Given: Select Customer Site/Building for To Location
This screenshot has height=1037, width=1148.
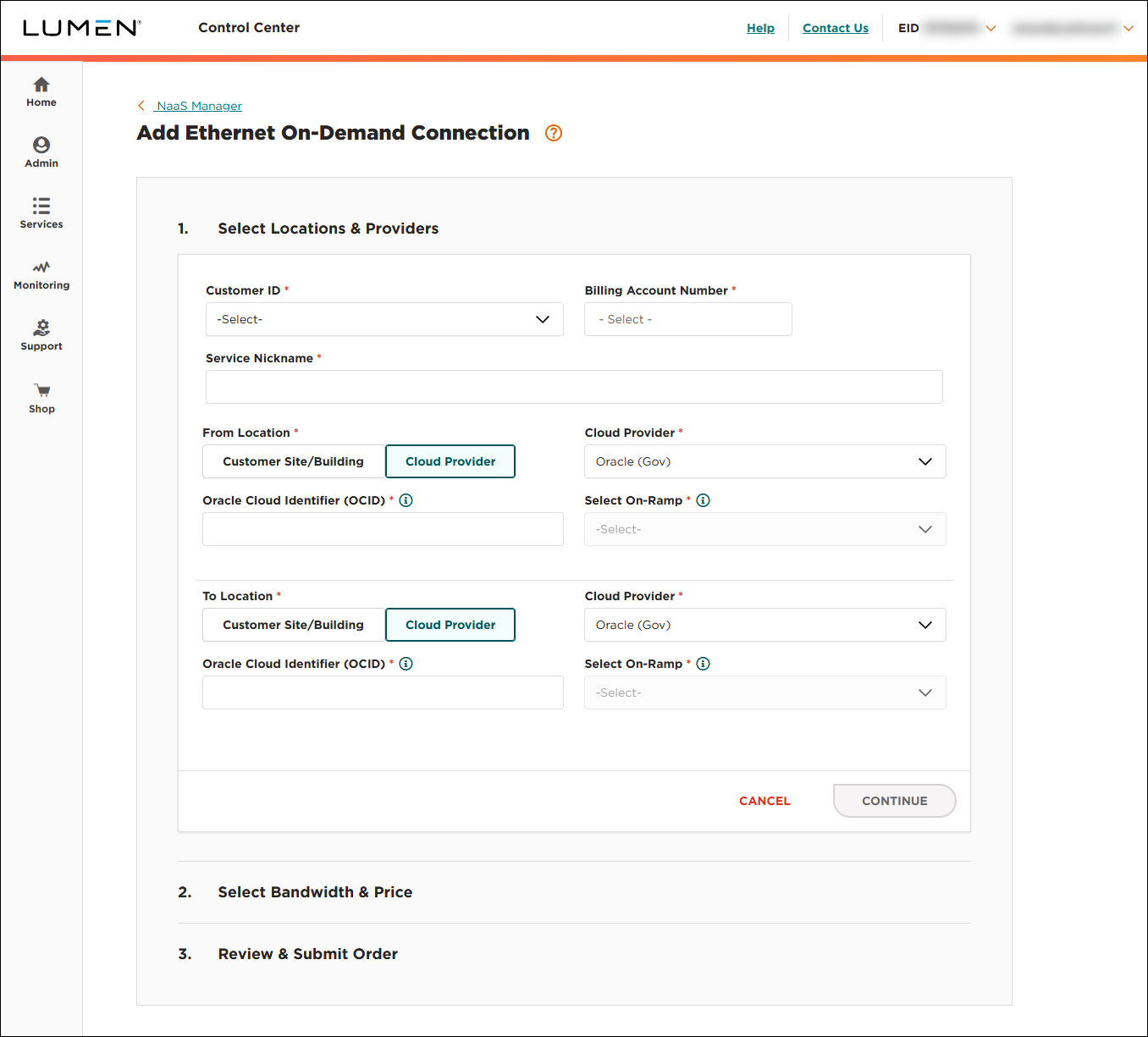Looking at the screenshot, I should (x=294, y=625).
